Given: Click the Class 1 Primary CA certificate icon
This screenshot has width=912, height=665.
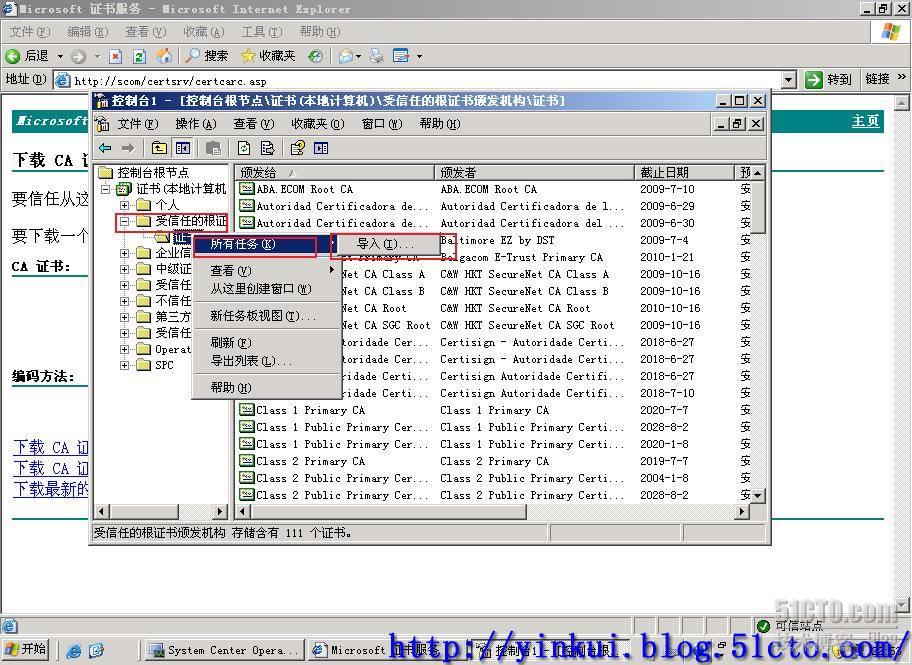Looking at the screenshot, I should point(247,410).
